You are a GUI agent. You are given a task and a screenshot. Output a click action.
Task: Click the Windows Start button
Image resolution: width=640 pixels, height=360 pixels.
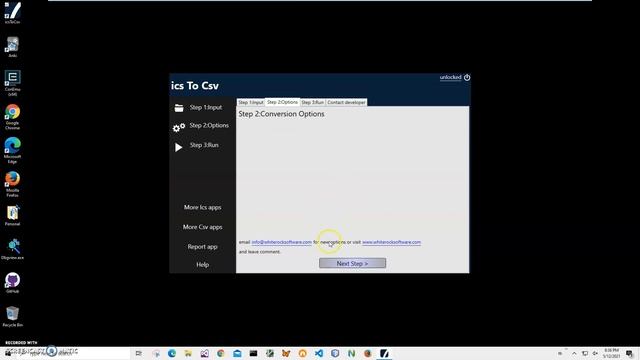click(x=8, y=353)
